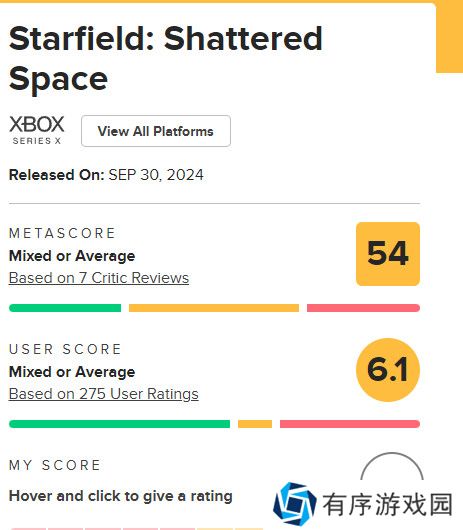Click the yellow 54 Metascore badge
Viewport: 463px width, 530px height.
coord(388,254)
